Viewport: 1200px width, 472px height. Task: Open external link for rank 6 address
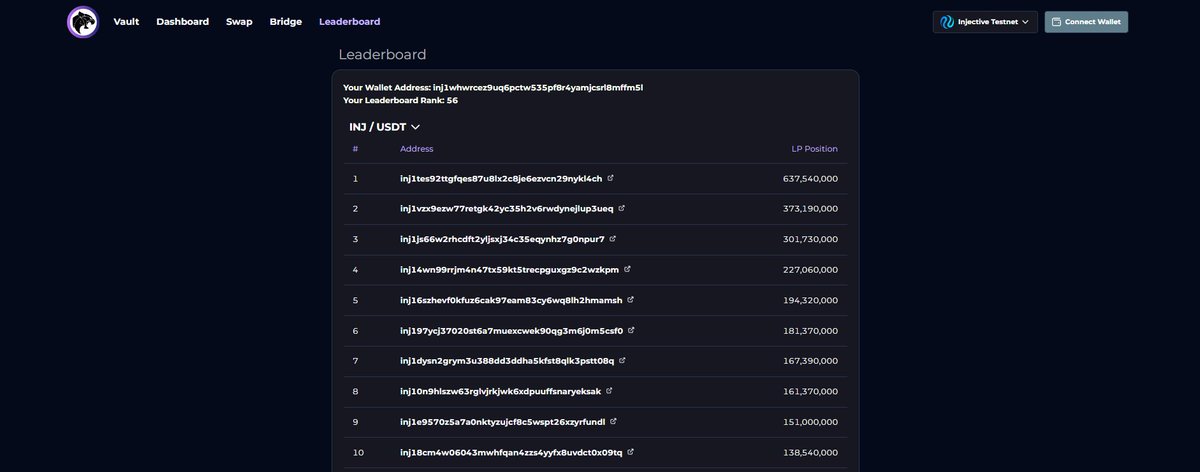[632, 330]
